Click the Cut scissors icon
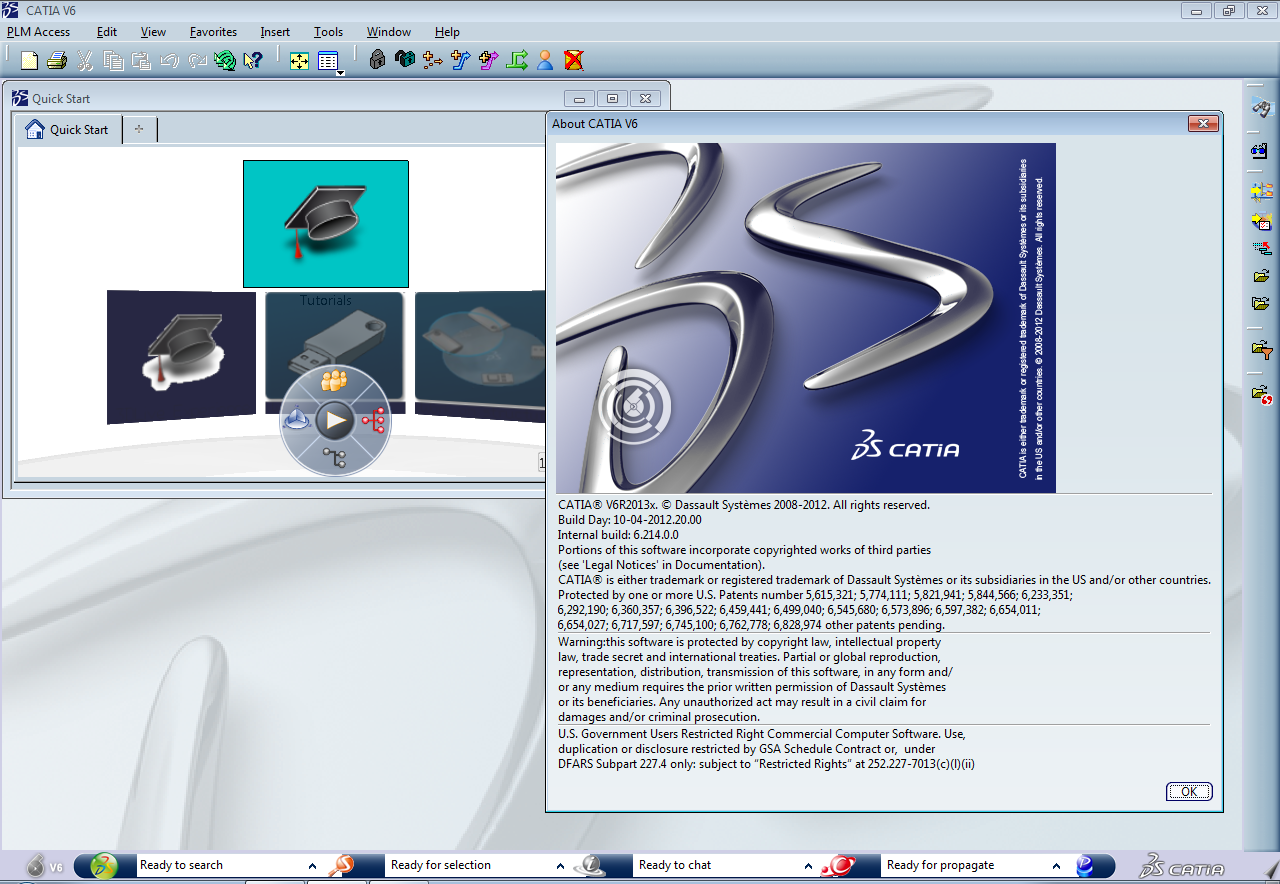Image resolution: width=1280 pixels, height=884 pixels. [x=85, y=60]
